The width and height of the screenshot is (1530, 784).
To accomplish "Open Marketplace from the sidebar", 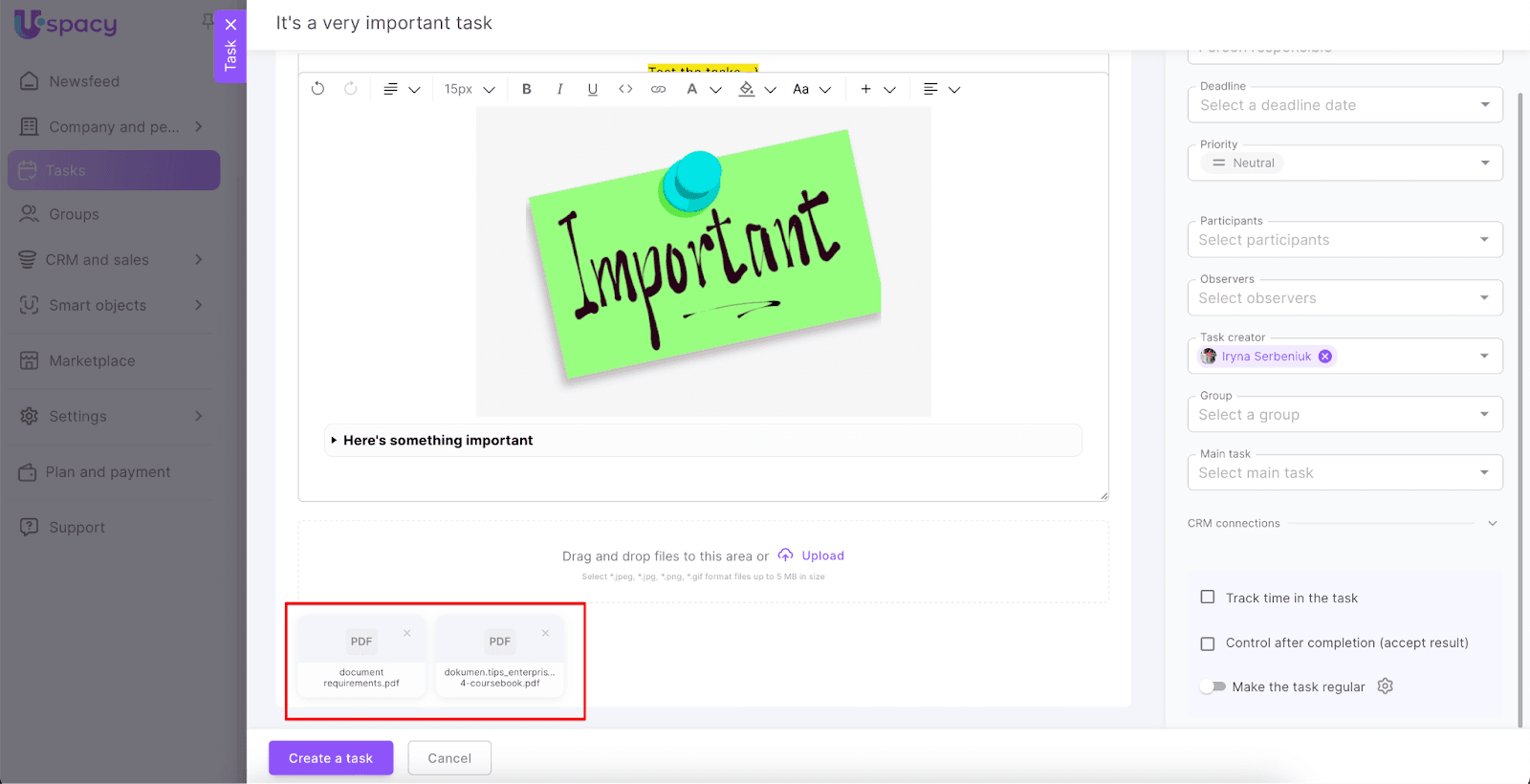I will [92, 360].
